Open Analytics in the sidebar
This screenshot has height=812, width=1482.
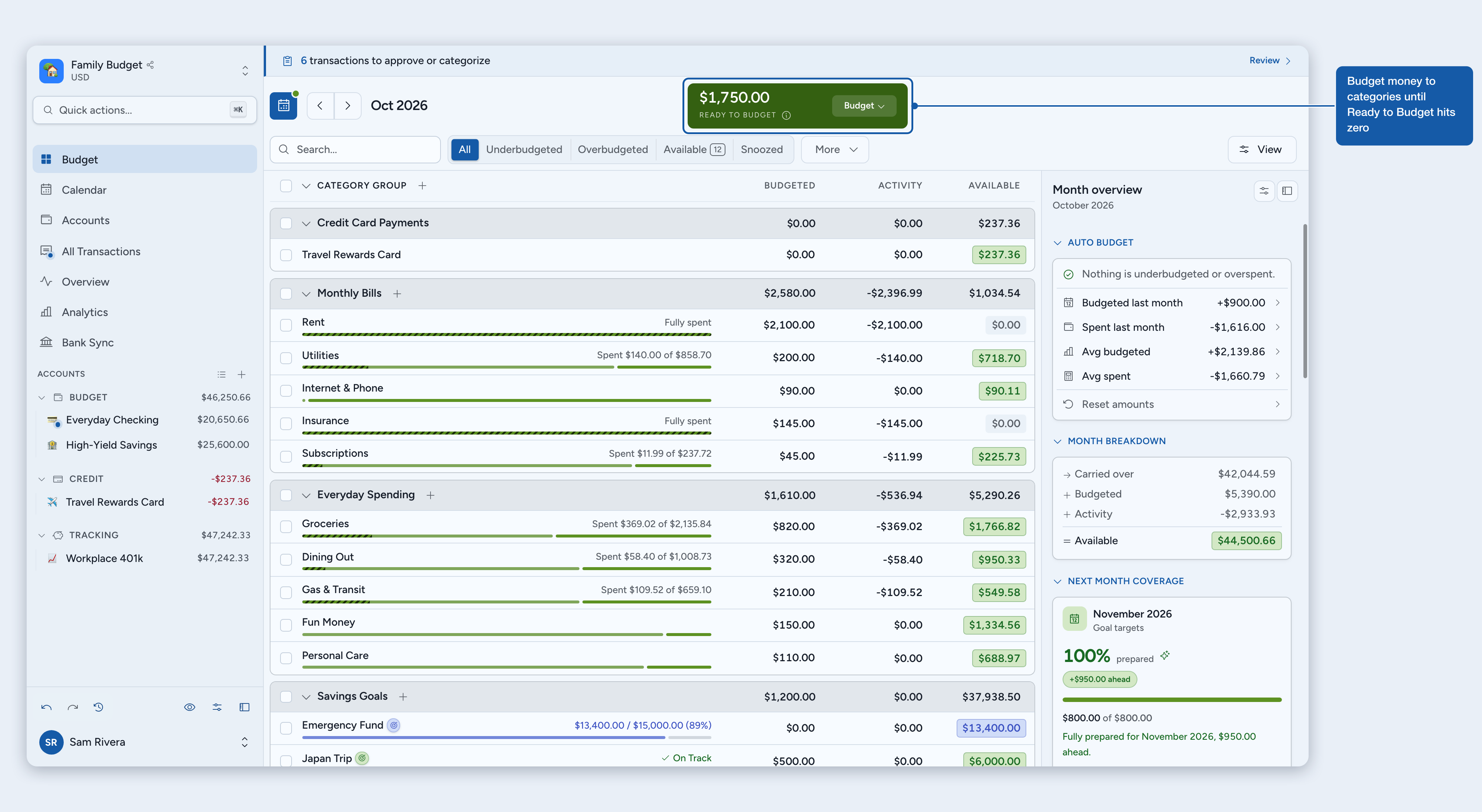point(144,312)
